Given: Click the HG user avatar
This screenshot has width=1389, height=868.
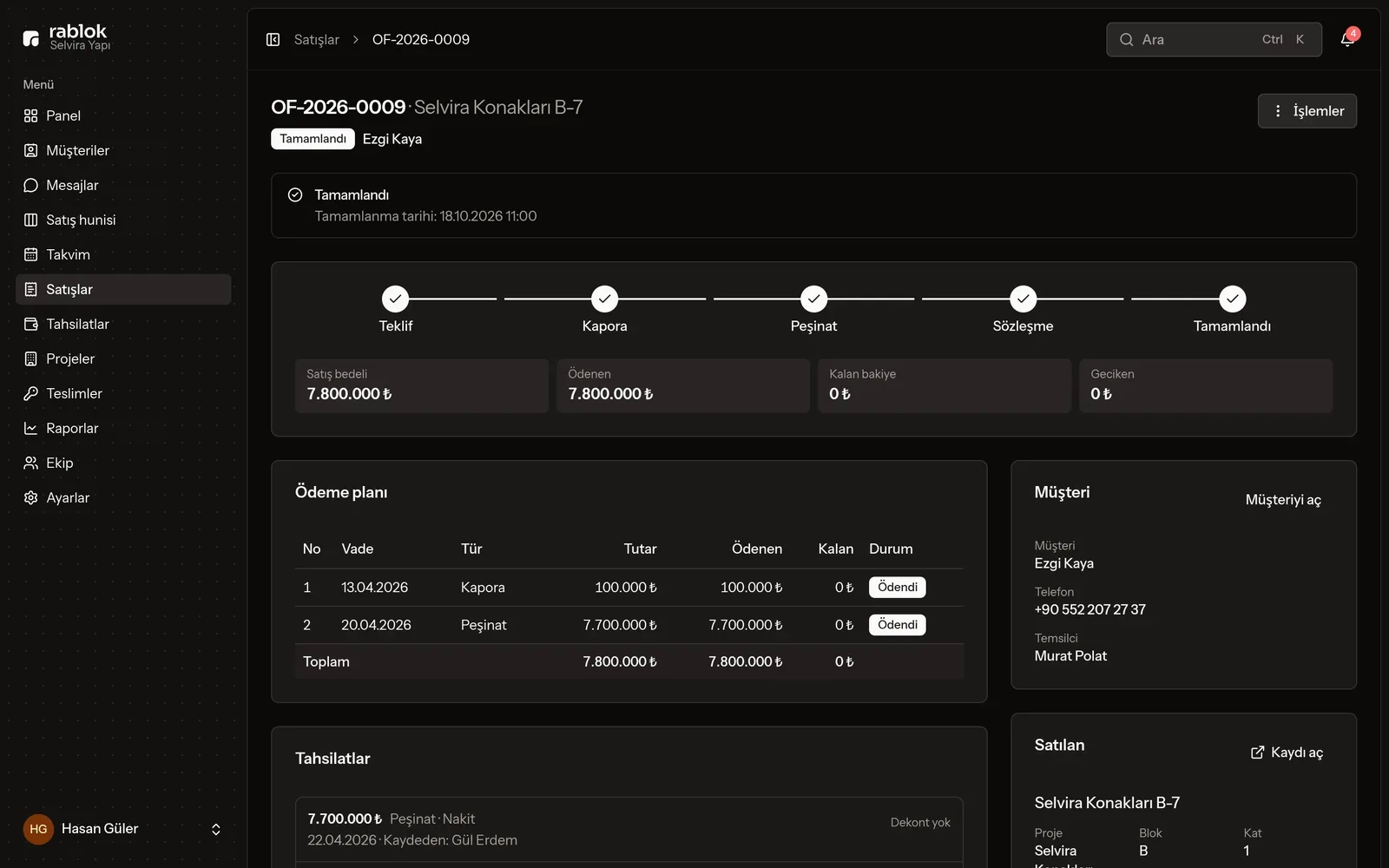Looking at the screenshot, I should tap(38, 829).
